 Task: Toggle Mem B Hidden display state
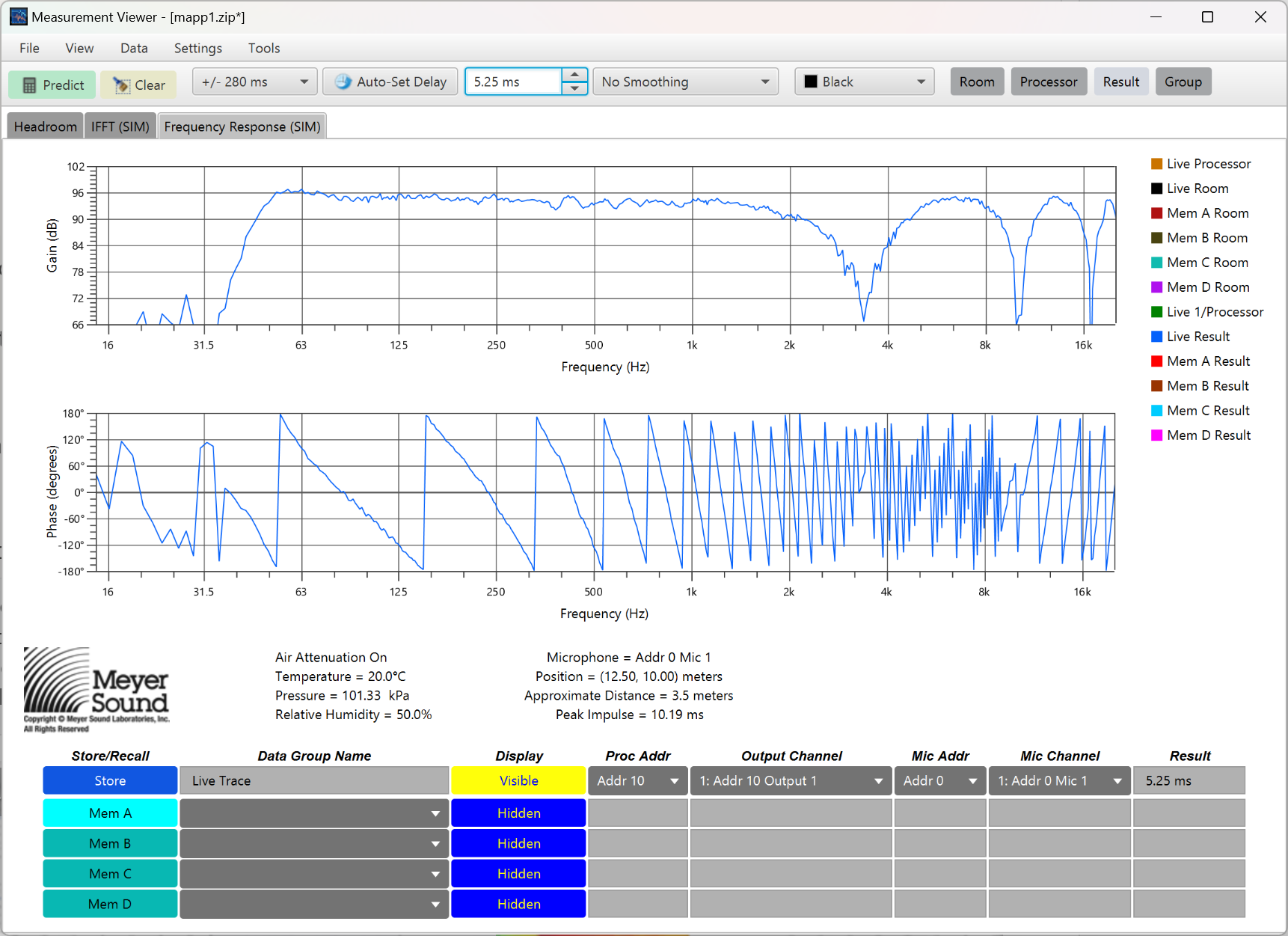click(518, 843)
